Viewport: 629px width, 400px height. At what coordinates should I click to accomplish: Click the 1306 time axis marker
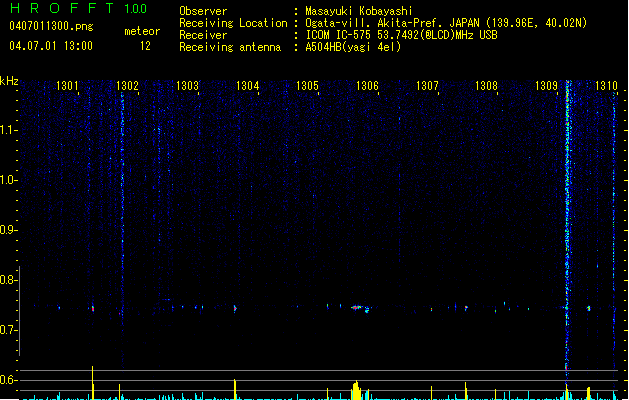(367, 86)
